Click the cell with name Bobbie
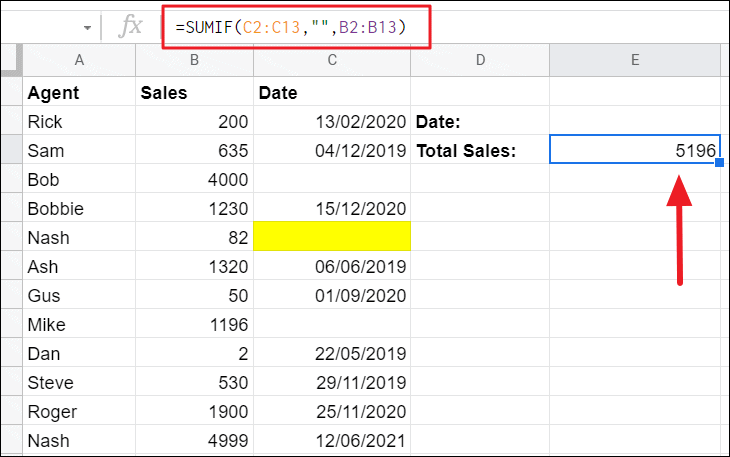The image size is (730, 457). (x=79, y=209)
